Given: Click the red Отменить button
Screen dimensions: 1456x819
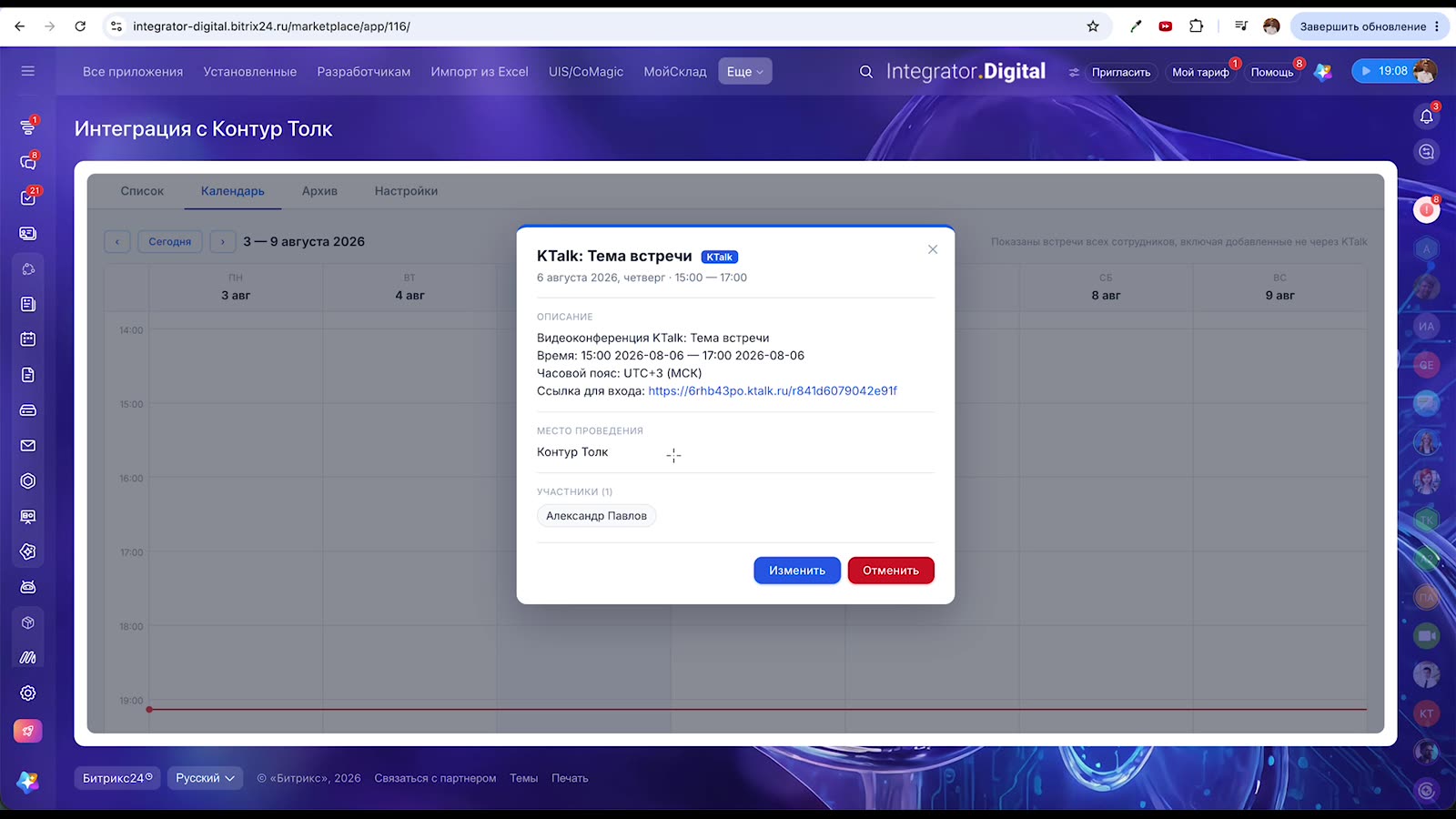Looking at the screenshot, I should point(891,571).
